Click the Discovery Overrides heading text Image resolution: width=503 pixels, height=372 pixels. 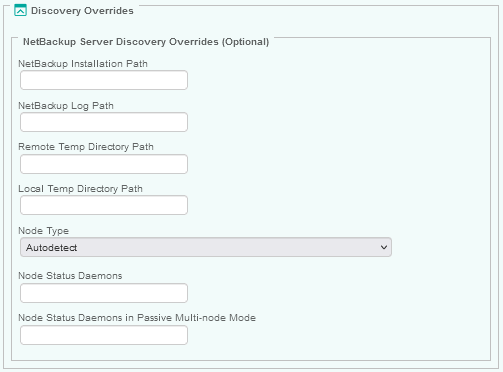(x=82, y=11)
